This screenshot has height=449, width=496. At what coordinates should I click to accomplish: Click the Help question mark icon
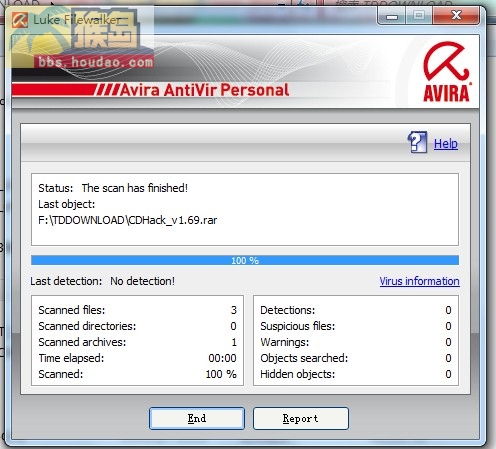pos(417,142)
